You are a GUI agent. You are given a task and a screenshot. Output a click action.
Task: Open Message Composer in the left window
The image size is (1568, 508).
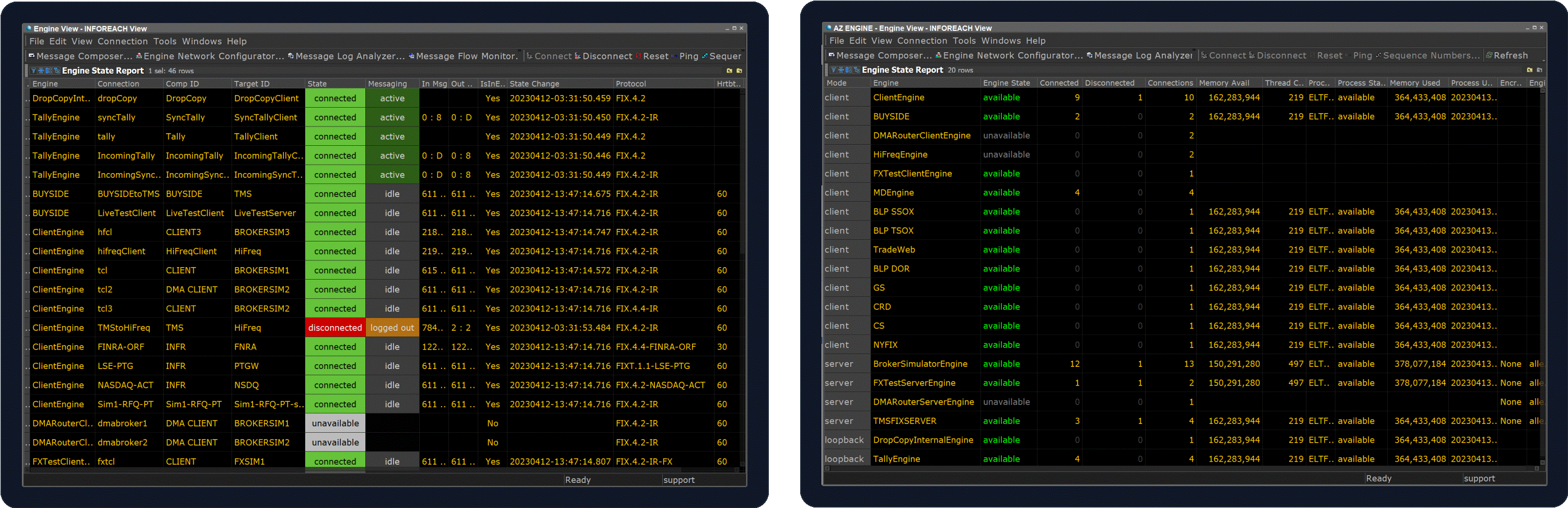click(84, 56)
